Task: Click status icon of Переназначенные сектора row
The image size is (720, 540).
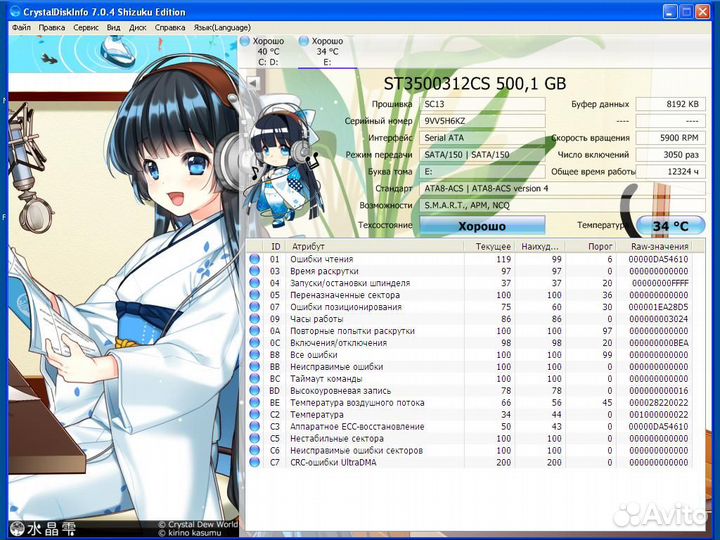Action: [254, 295]
